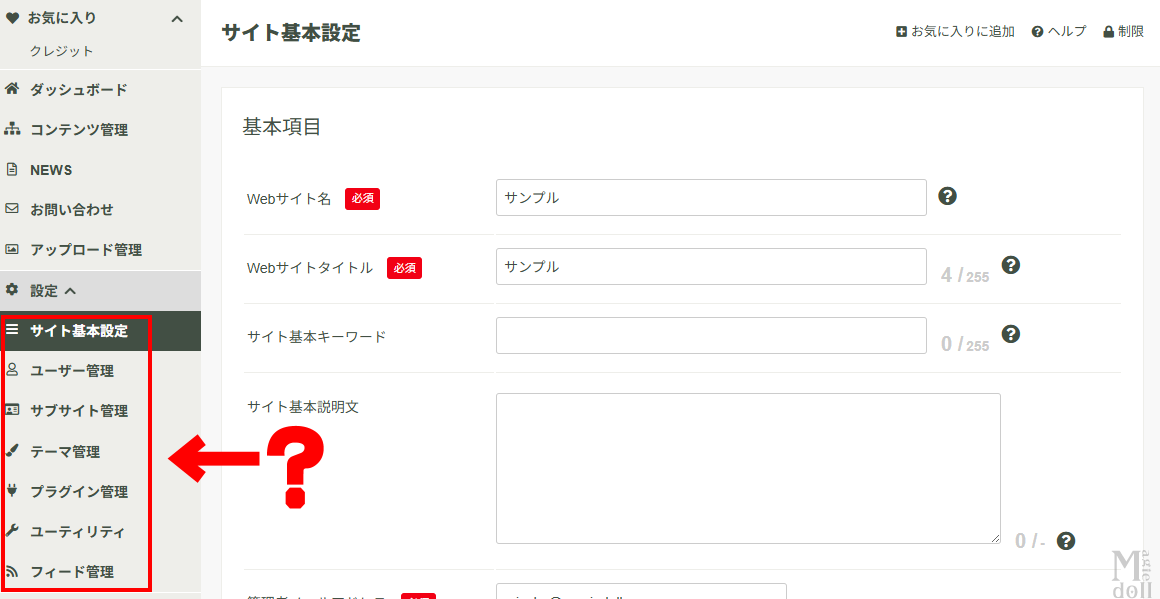Screen dimensions: 1160x599
Task: Open ユーザー管理 in the sidebar
Action: pyautogui.click(x=72, y=371)
